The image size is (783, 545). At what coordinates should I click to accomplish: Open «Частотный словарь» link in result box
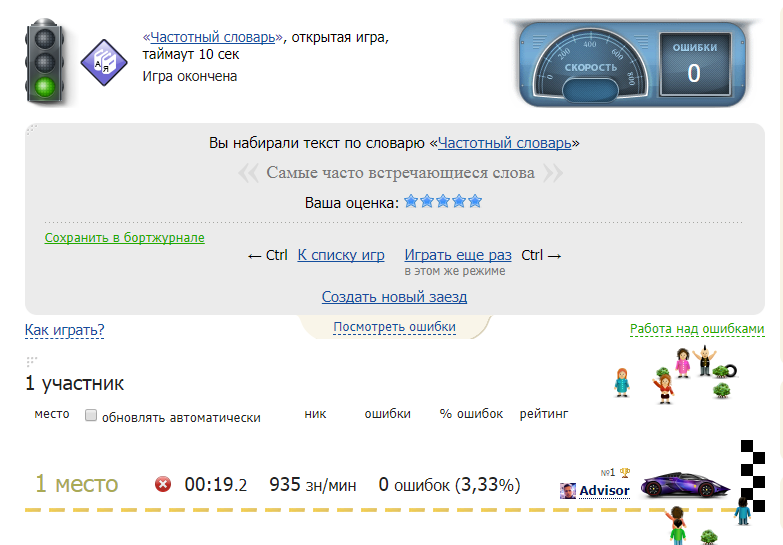pyautogui.click(x=504, y=143)
